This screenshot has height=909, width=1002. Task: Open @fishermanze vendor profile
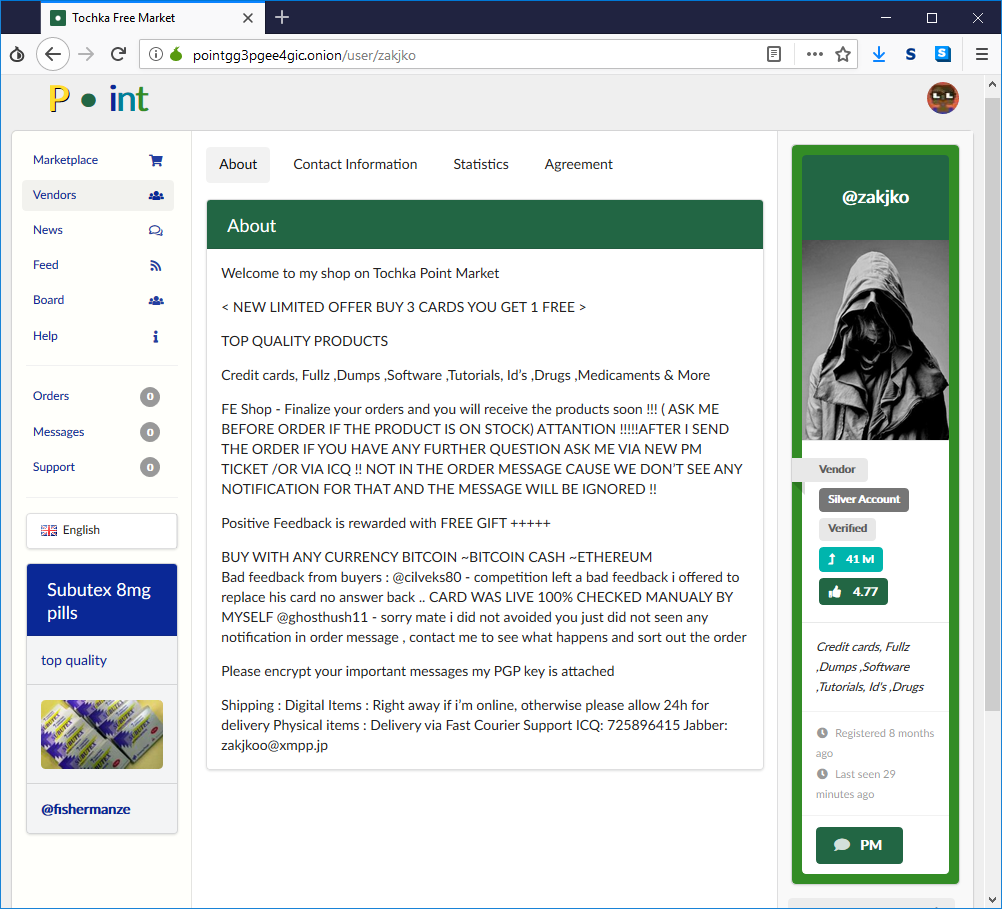(x=86, y=809)
